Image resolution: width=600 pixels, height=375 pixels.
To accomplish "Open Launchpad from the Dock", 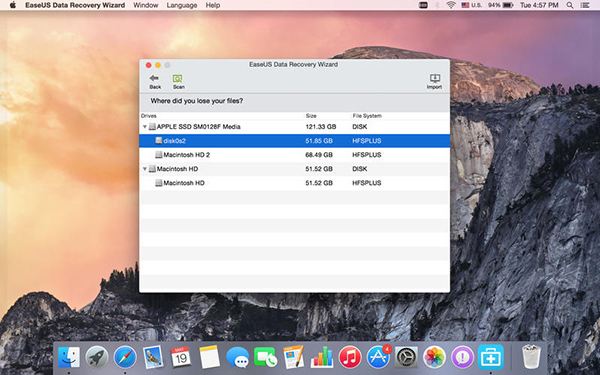I will (x=97, y=357).
